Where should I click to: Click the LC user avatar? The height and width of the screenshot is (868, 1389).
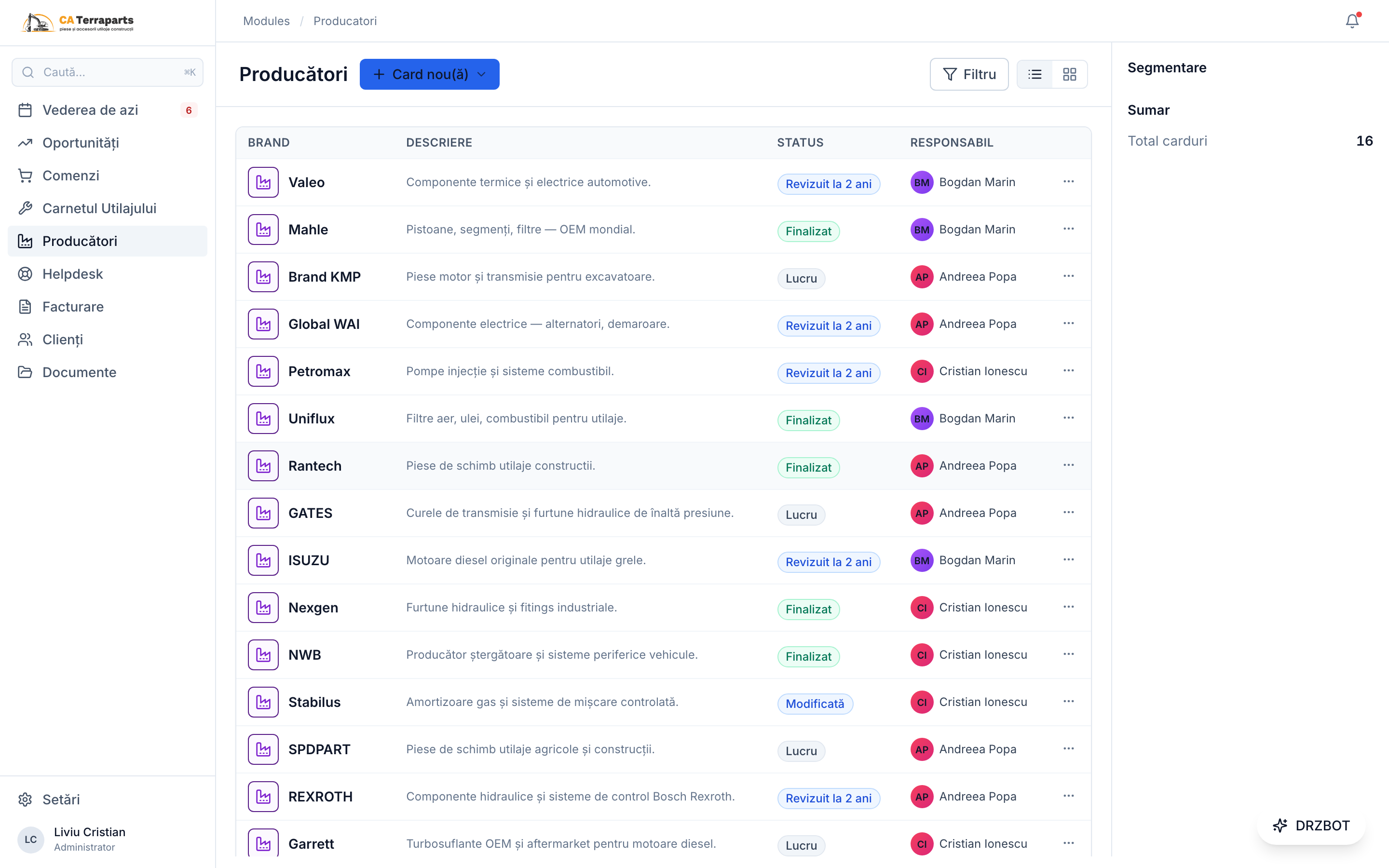(31, 839)
